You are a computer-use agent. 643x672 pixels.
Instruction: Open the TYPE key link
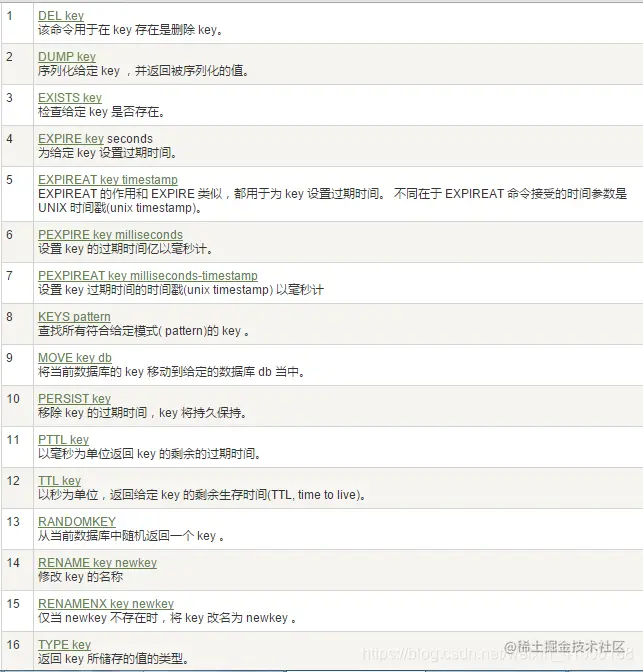[x=64, y=645]
